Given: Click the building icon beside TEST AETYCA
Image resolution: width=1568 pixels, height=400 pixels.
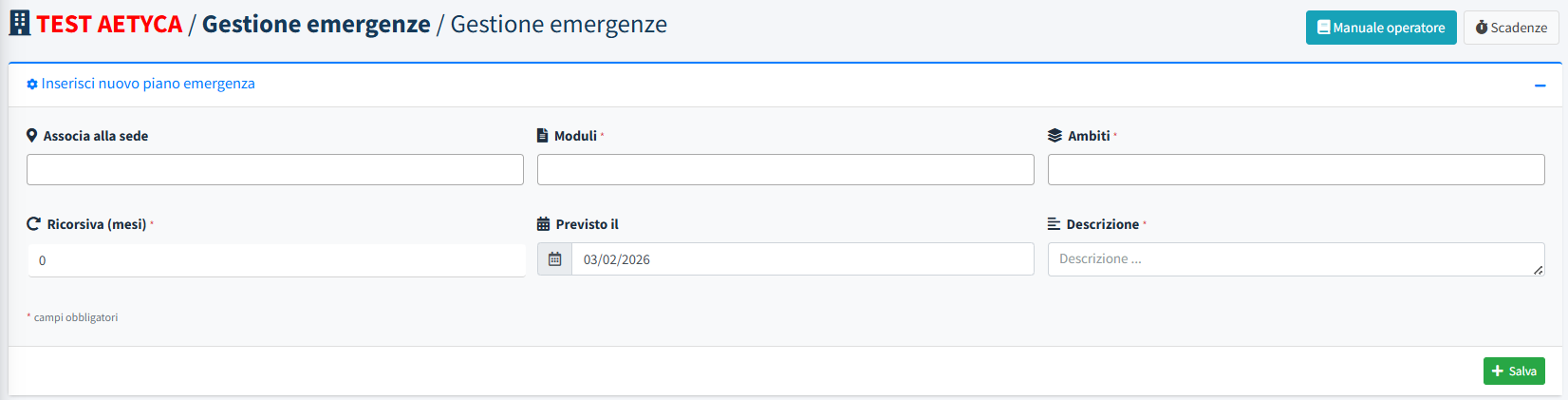Looking at the screenshot, I should [19, 24].
